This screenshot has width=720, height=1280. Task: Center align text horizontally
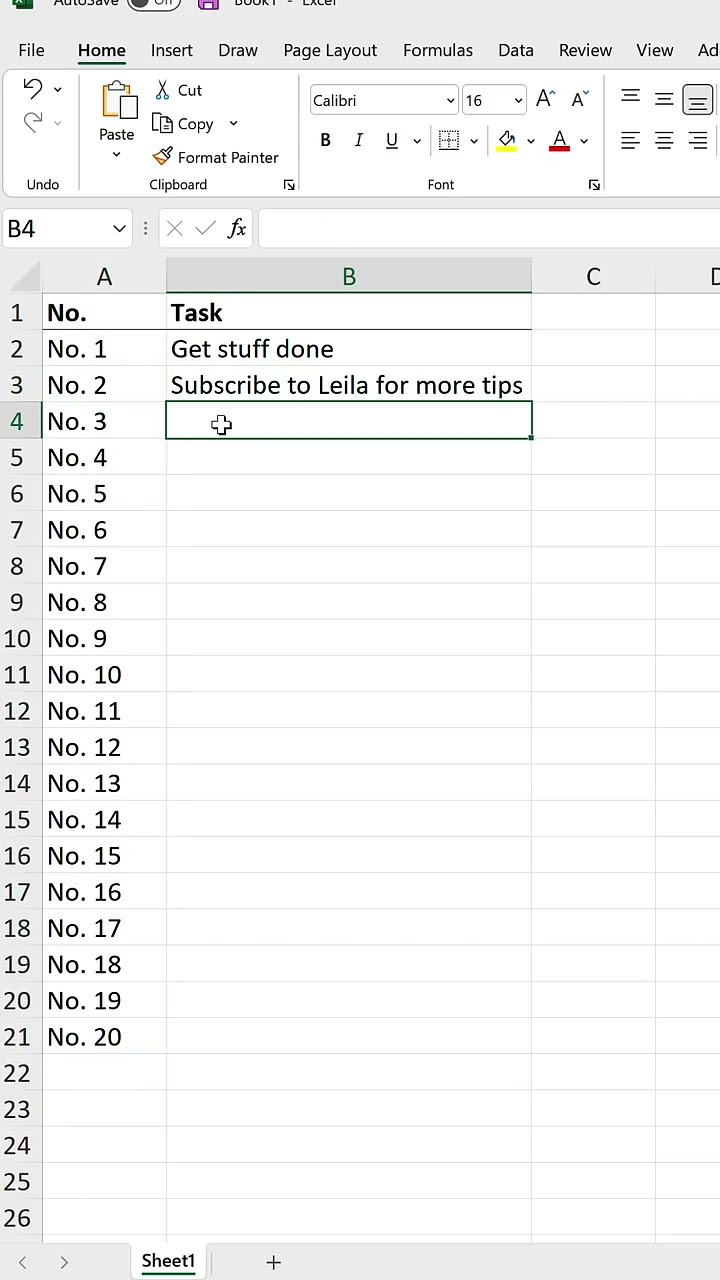coord(664,141)
